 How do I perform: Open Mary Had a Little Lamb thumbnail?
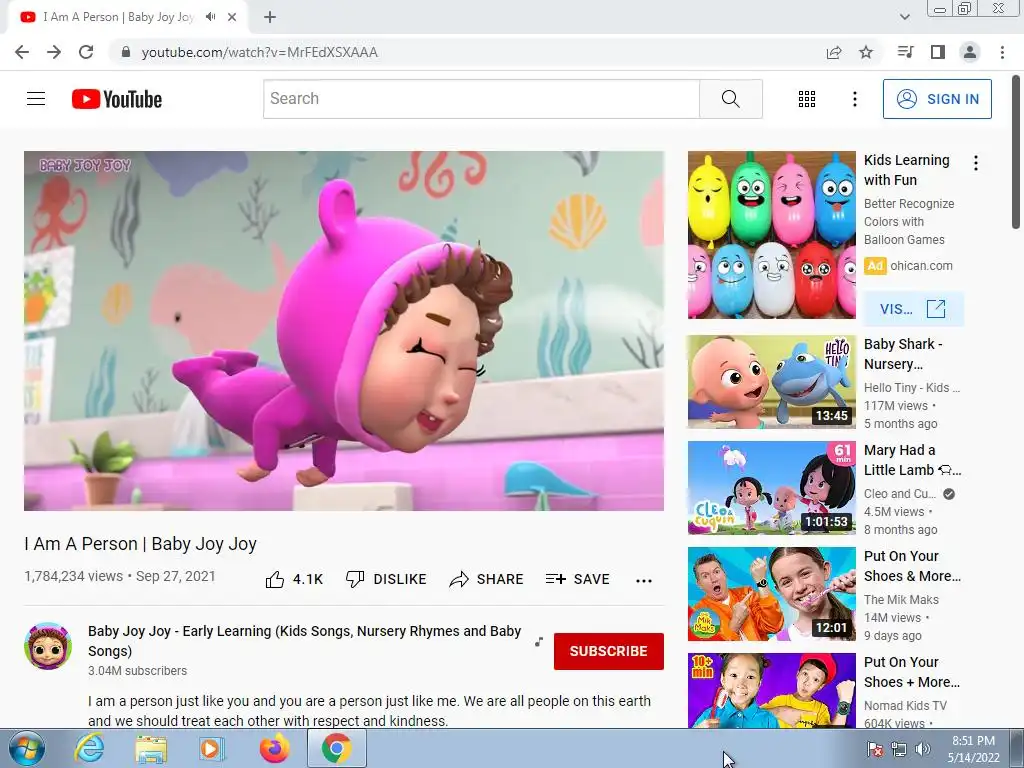(x=771, y=488)
